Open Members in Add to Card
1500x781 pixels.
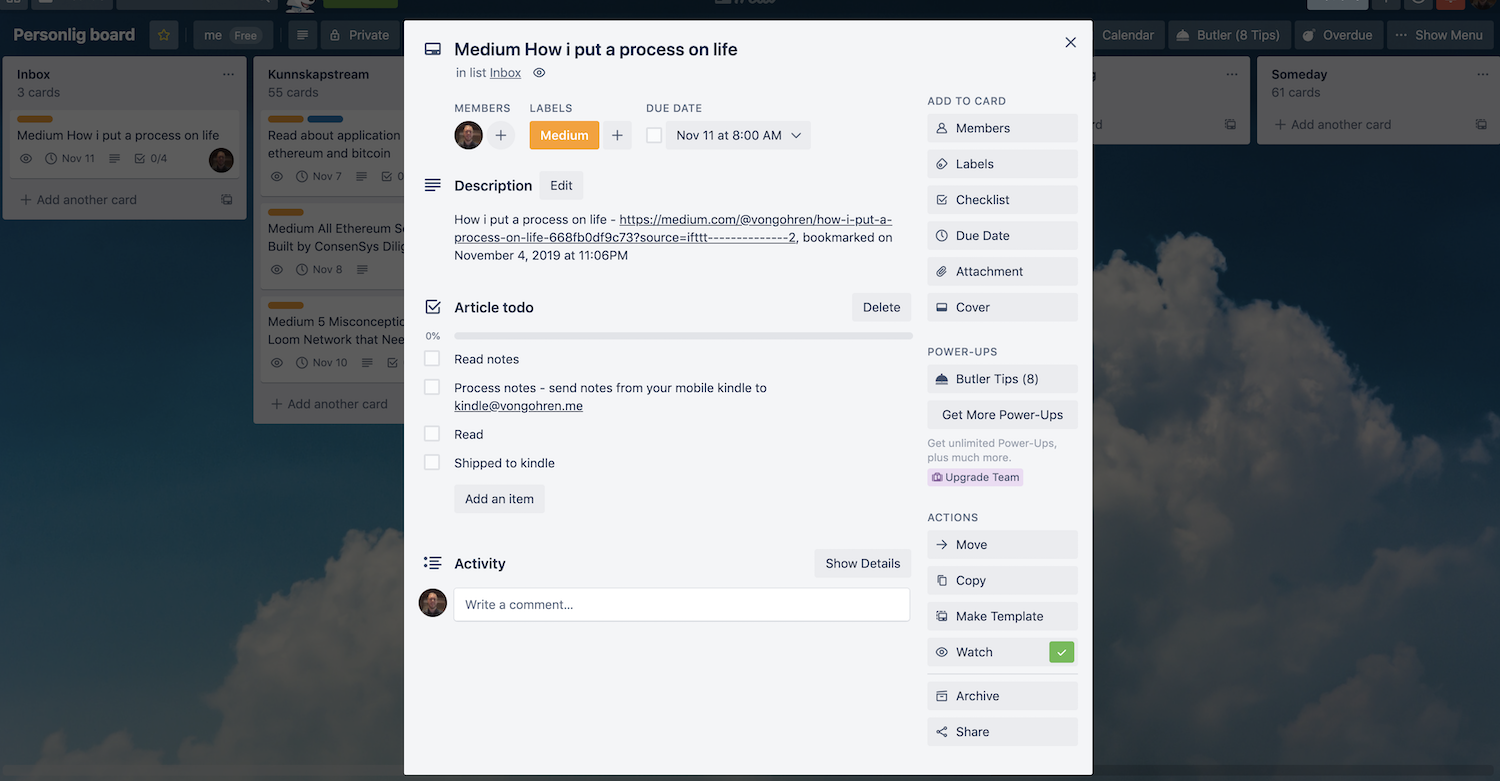click(1002, 128)
